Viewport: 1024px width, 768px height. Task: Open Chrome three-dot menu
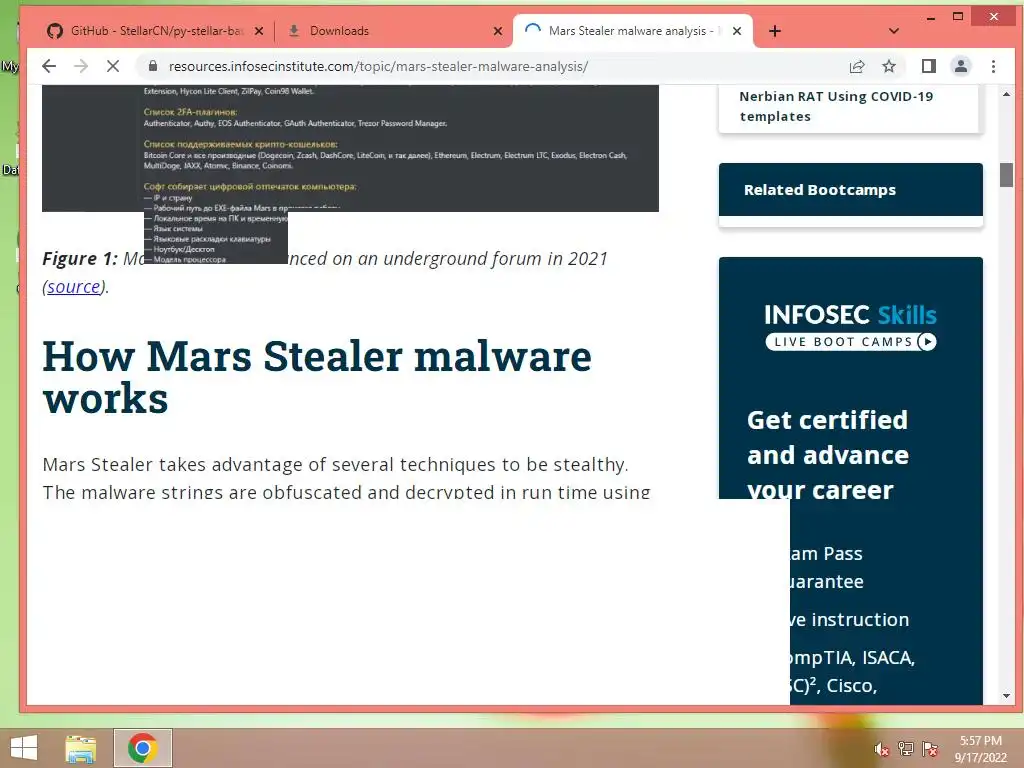point(993,66)
